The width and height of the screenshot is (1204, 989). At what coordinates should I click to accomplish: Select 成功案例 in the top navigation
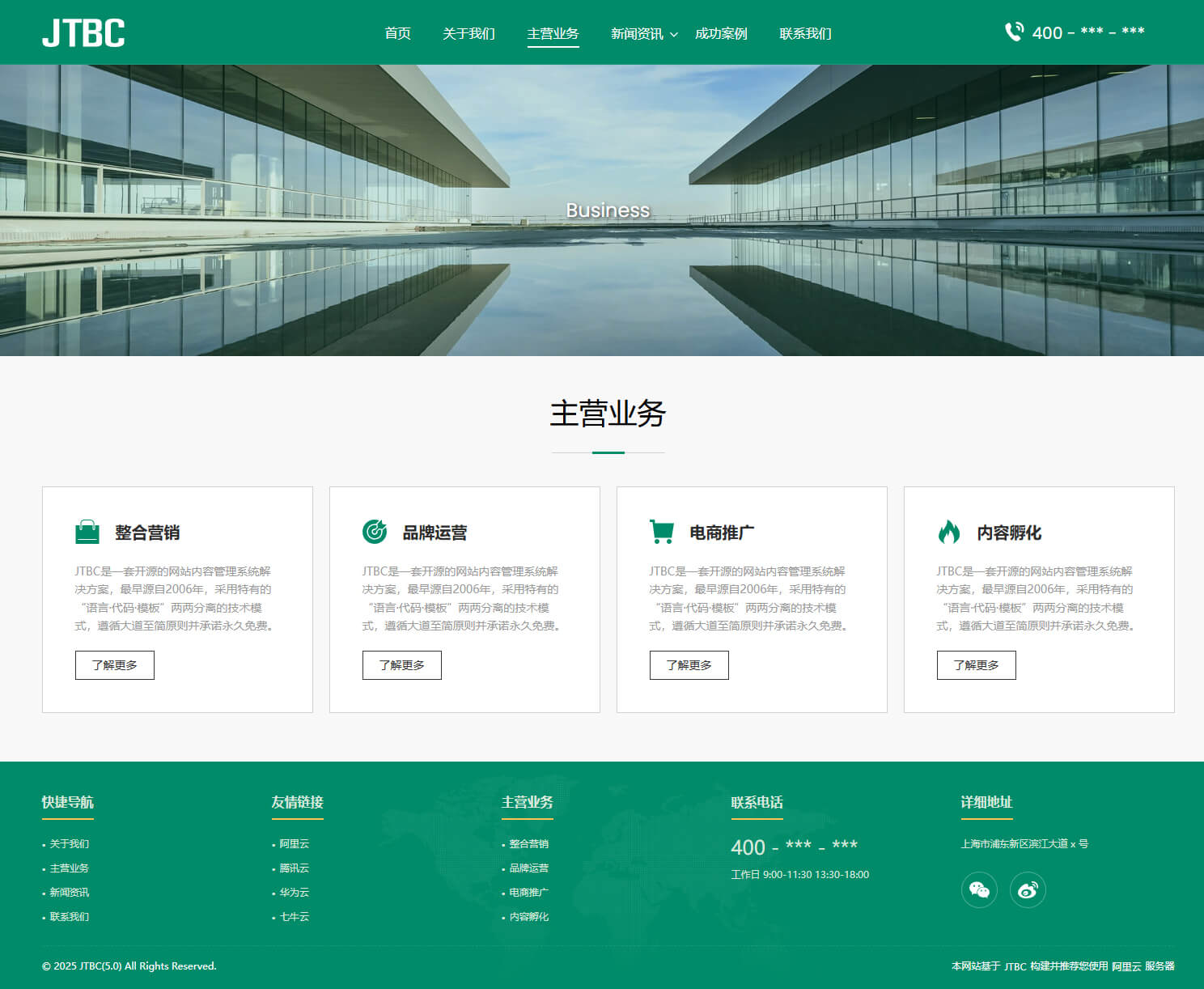(x=721, y=33)
